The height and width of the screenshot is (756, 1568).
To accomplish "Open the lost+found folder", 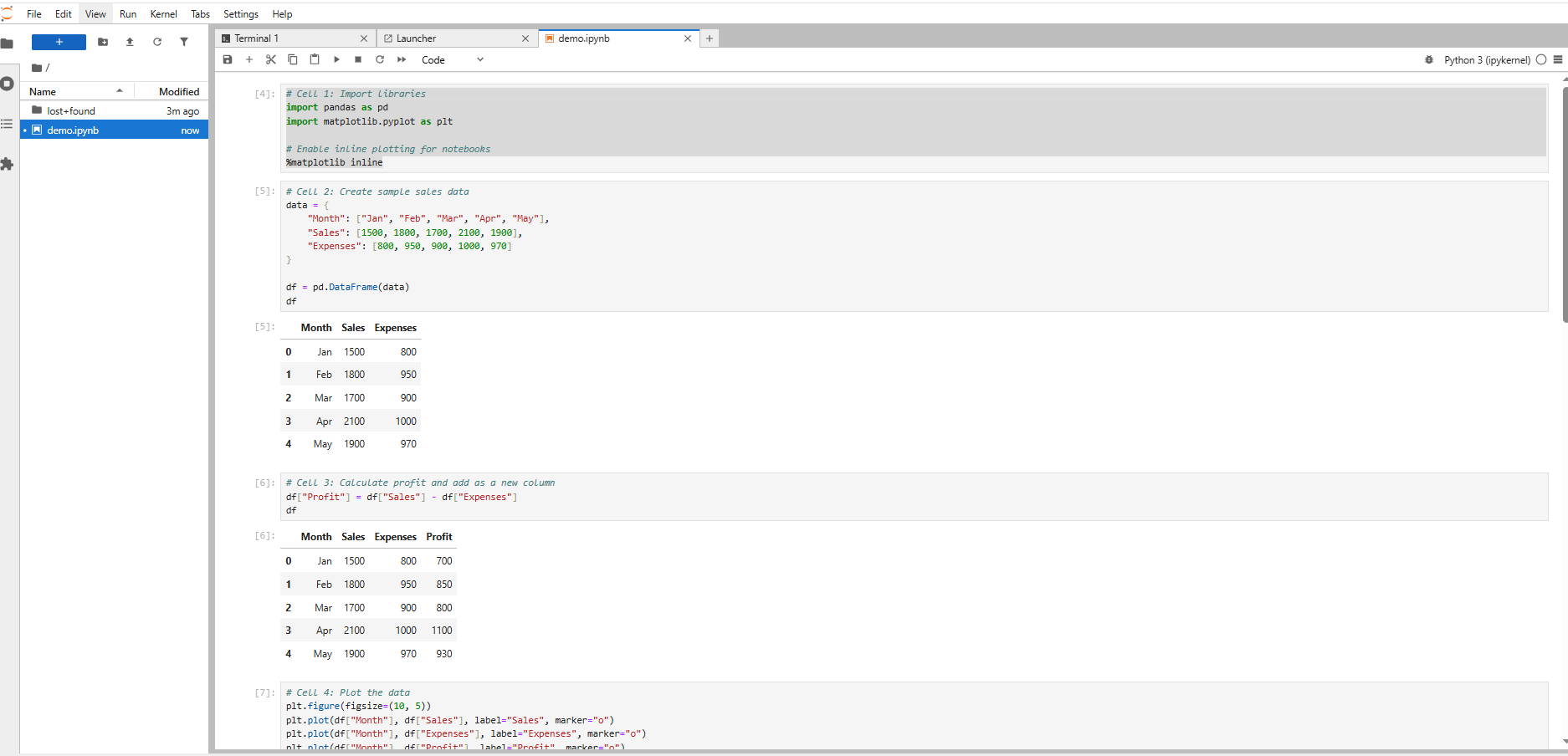I will tap(71, 111).
